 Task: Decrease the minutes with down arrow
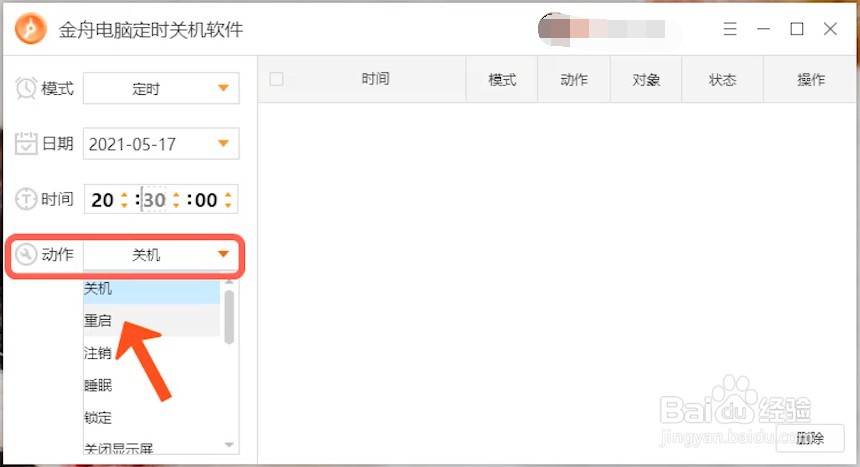tap(176, 205)
